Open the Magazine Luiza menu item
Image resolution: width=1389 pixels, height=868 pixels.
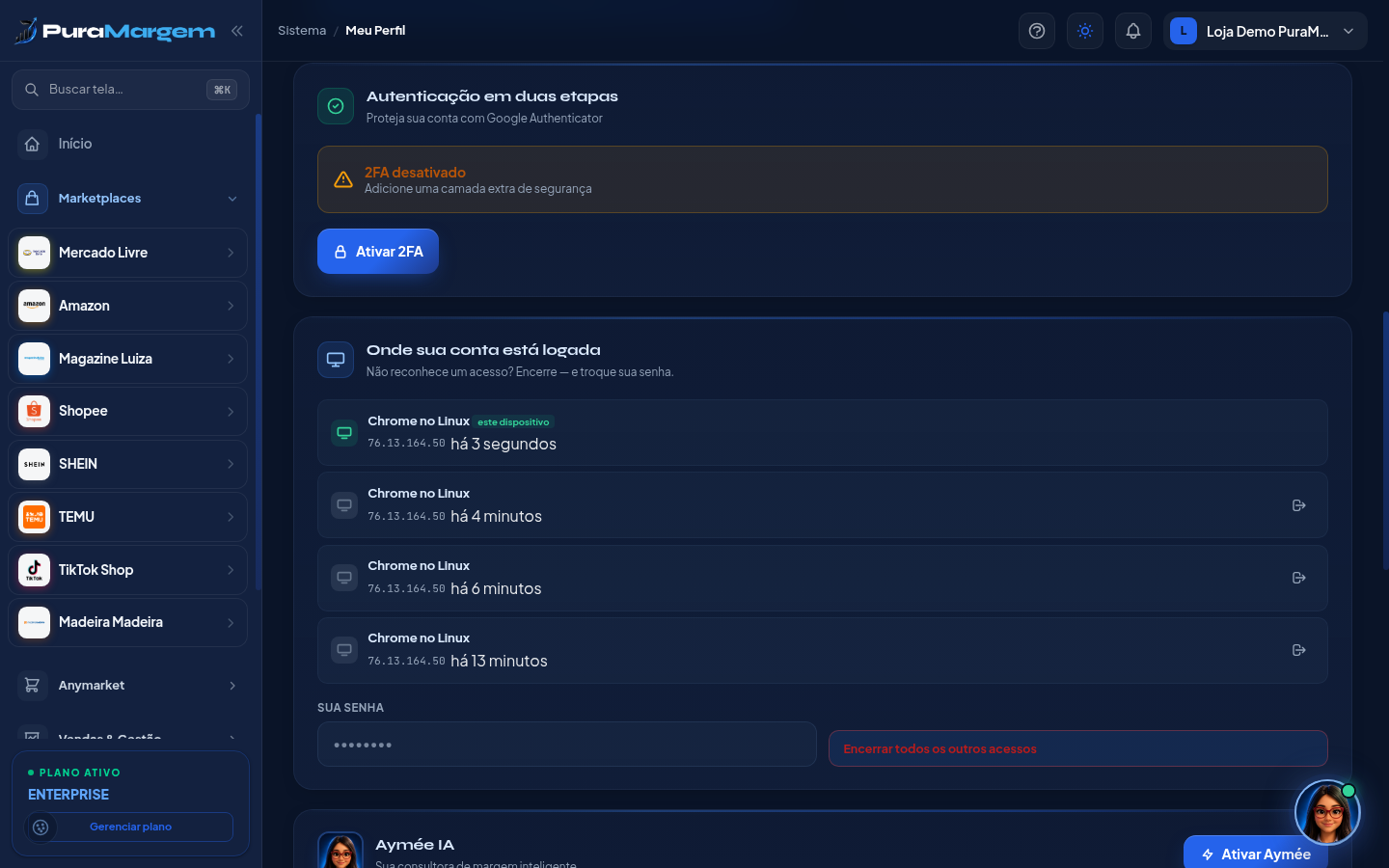tap(128, 359)
